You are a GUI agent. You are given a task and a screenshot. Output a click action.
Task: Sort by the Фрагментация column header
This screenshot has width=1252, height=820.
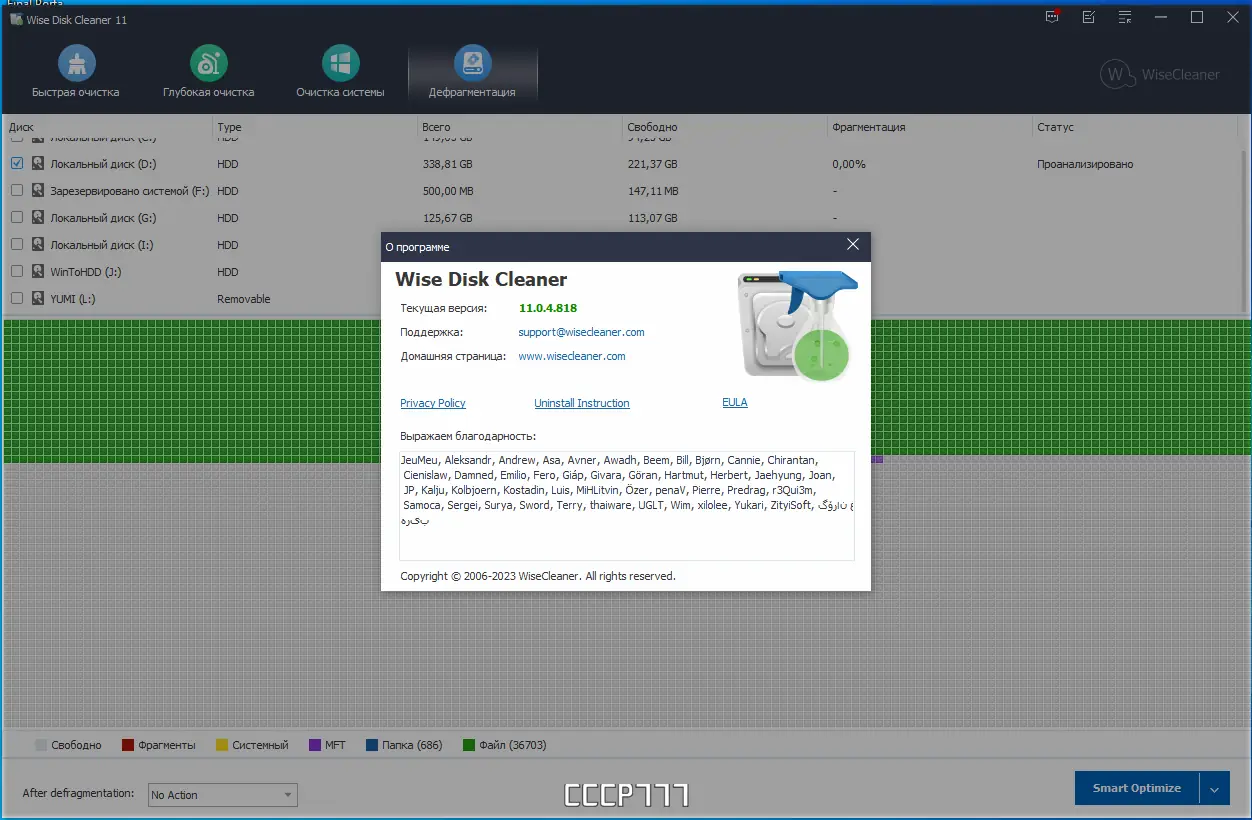[x=928, y=127]
